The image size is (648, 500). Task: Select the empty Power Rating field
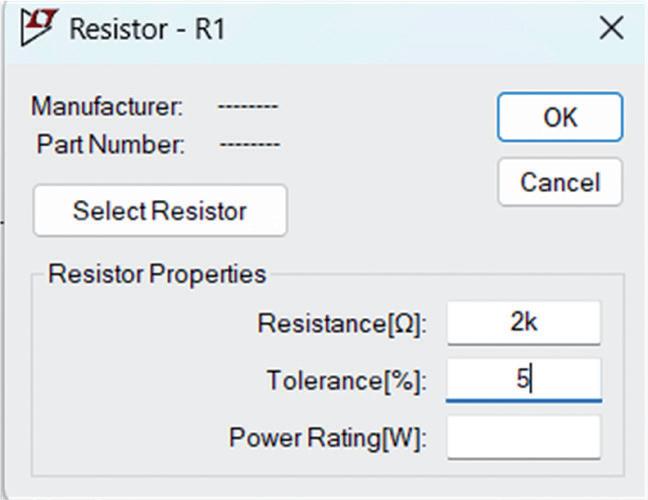point(523,437)
